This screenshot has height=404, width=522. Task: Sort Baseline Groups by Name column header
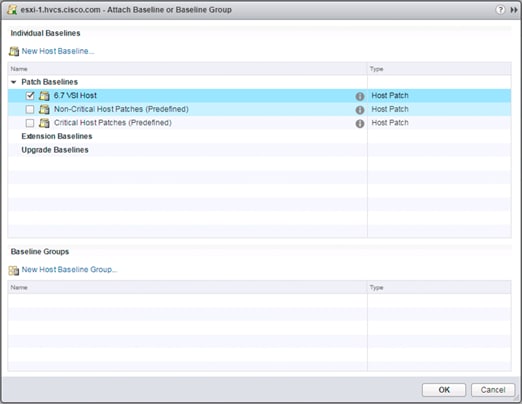pyautogui.click(x=187, y=287)
